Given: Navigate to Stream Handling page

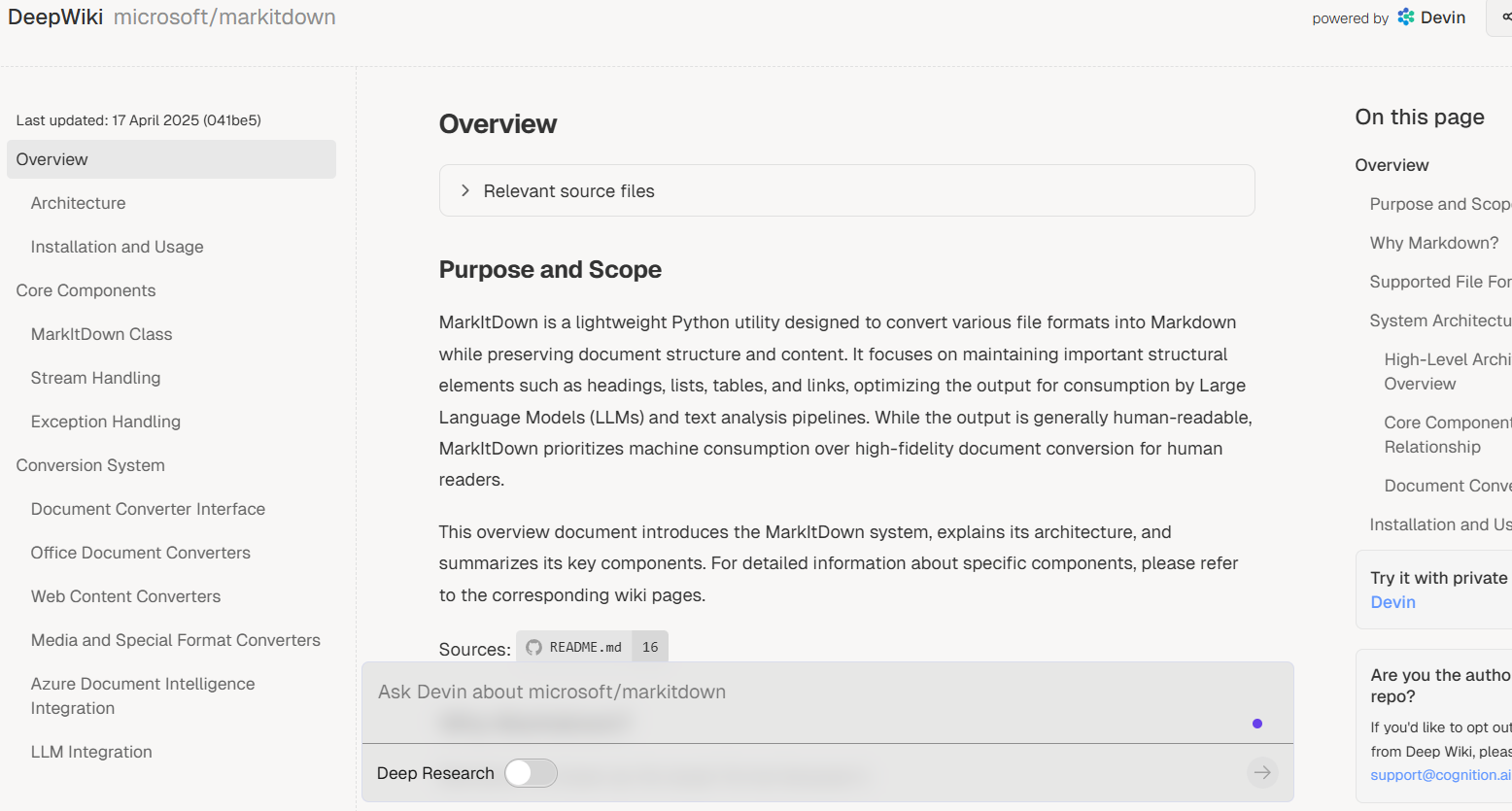Looking at the screenshot, I should 95,378.
